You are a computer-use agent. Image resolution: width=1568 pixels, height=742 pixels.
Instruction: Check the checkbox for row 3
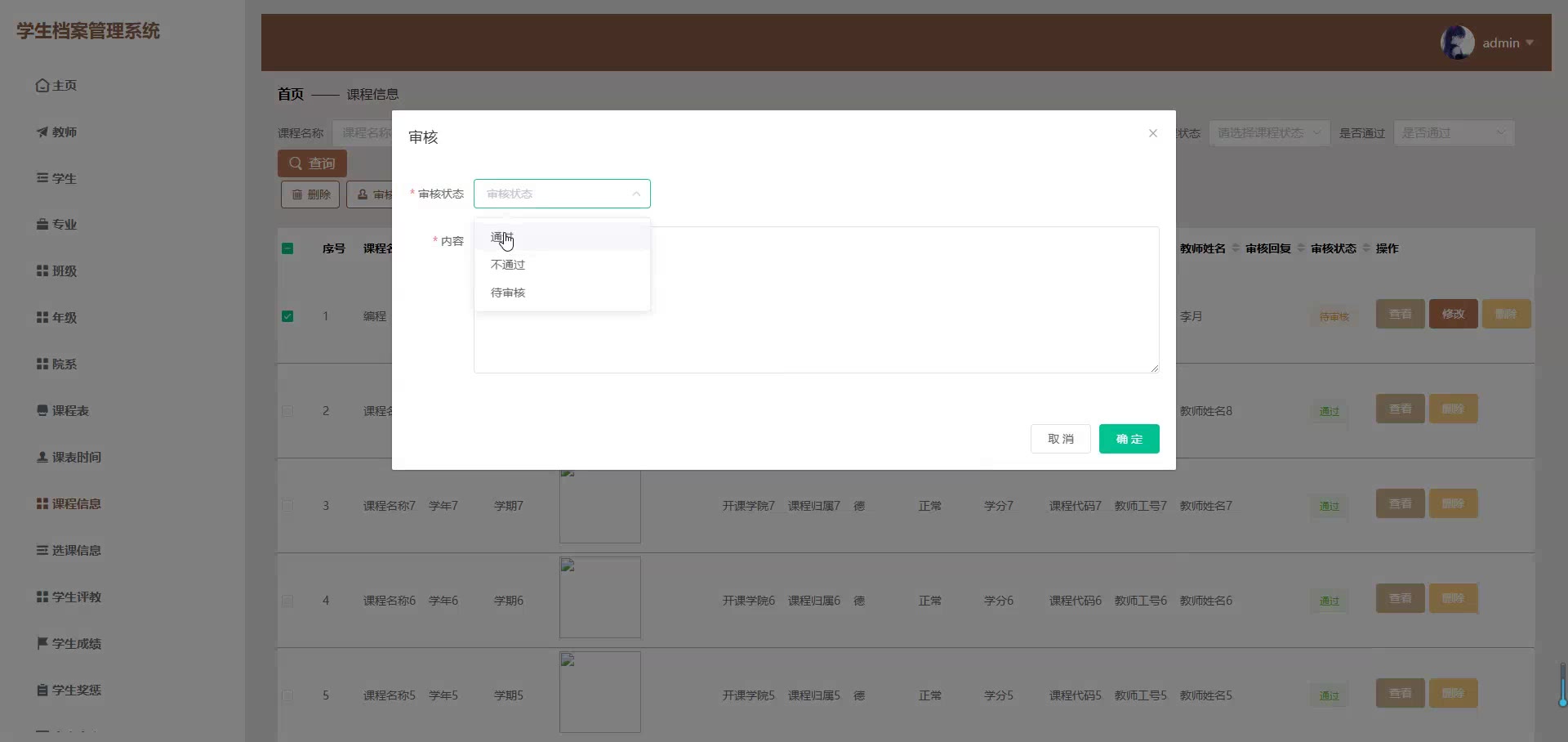[287, 506]
